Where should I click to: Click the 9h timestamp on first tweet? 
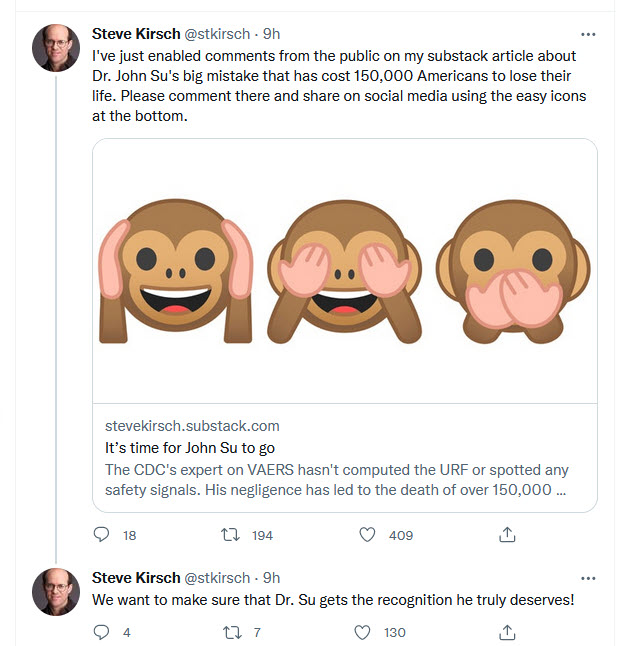tap(272, 34)
